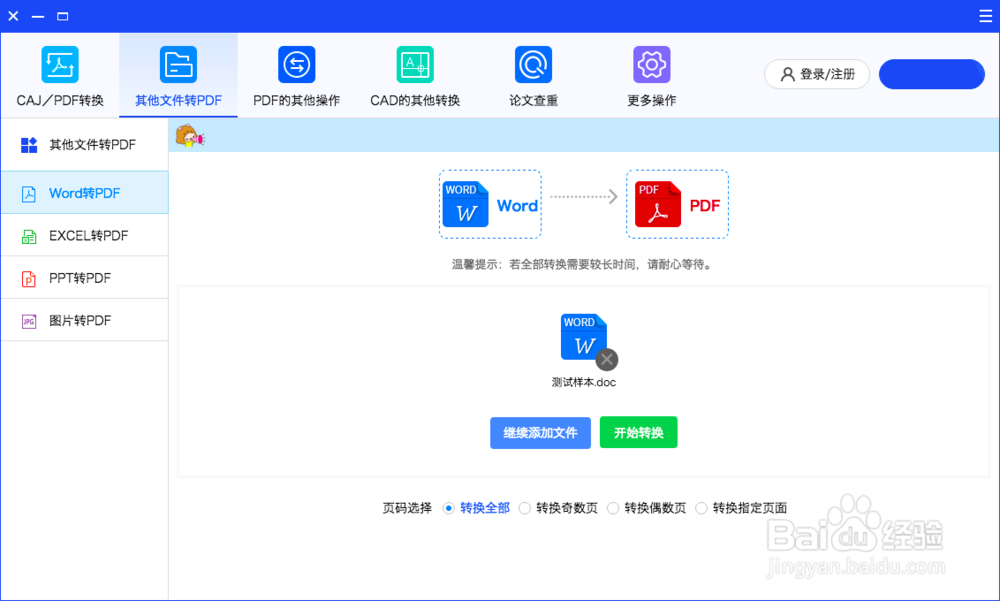1000x601 pixels.
Task: Open the 论文查重 magnifier icon
Action: 533,64
